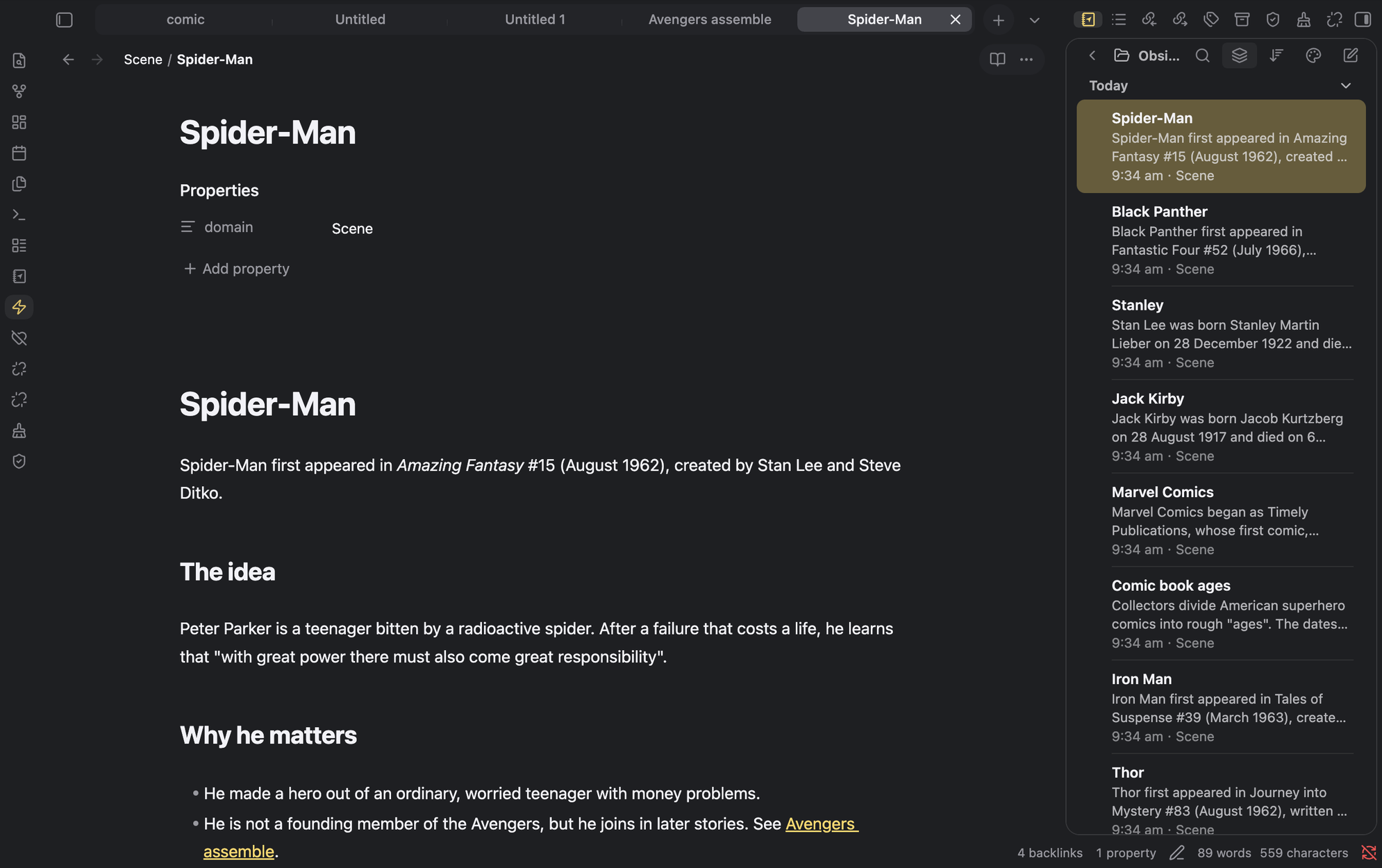
Task: Click the insert template files icon
Action: click(x=19, y=184)
